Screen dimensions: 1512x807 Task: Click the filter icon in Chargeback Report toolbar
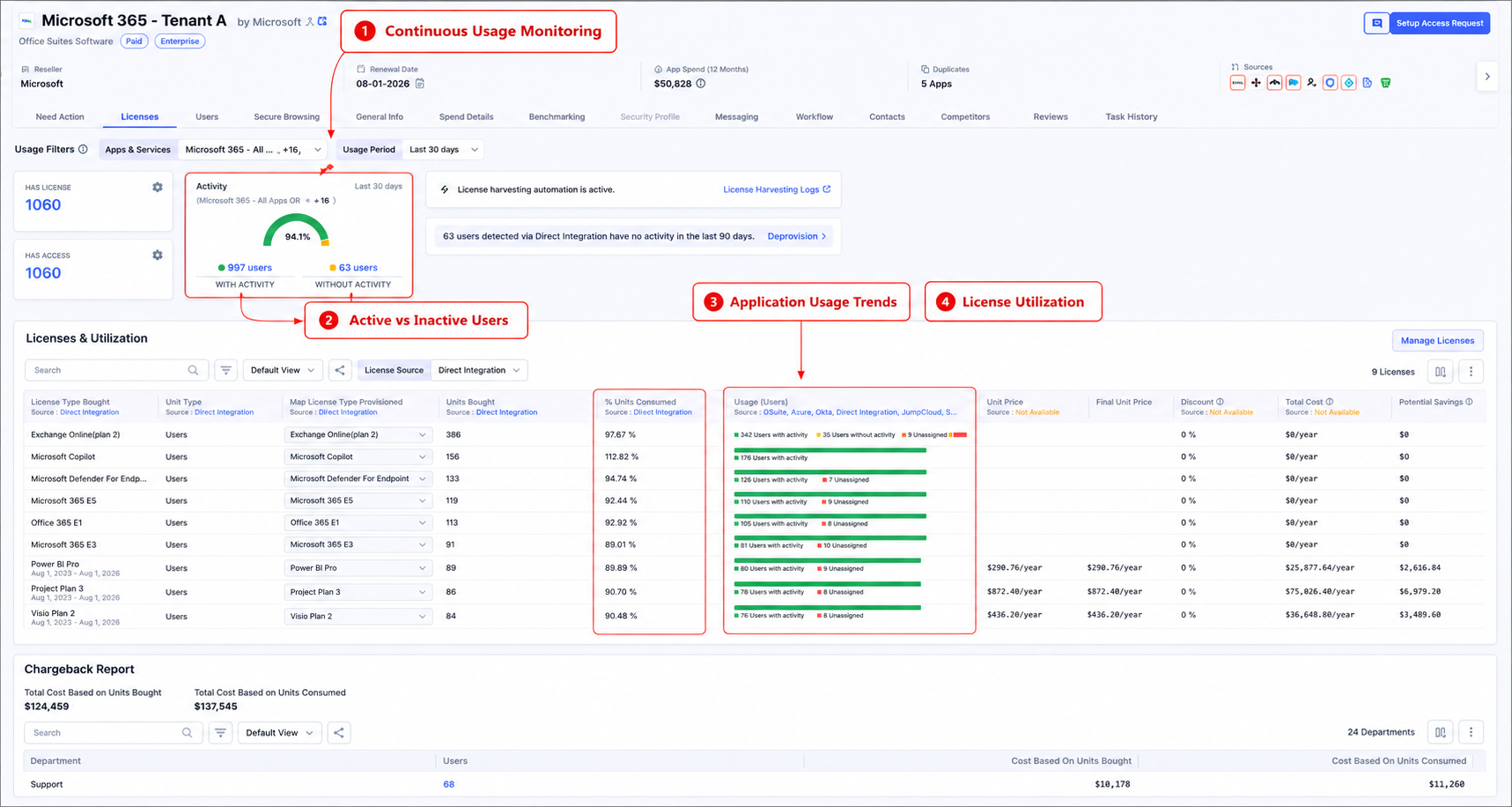[x=221, y=732]
